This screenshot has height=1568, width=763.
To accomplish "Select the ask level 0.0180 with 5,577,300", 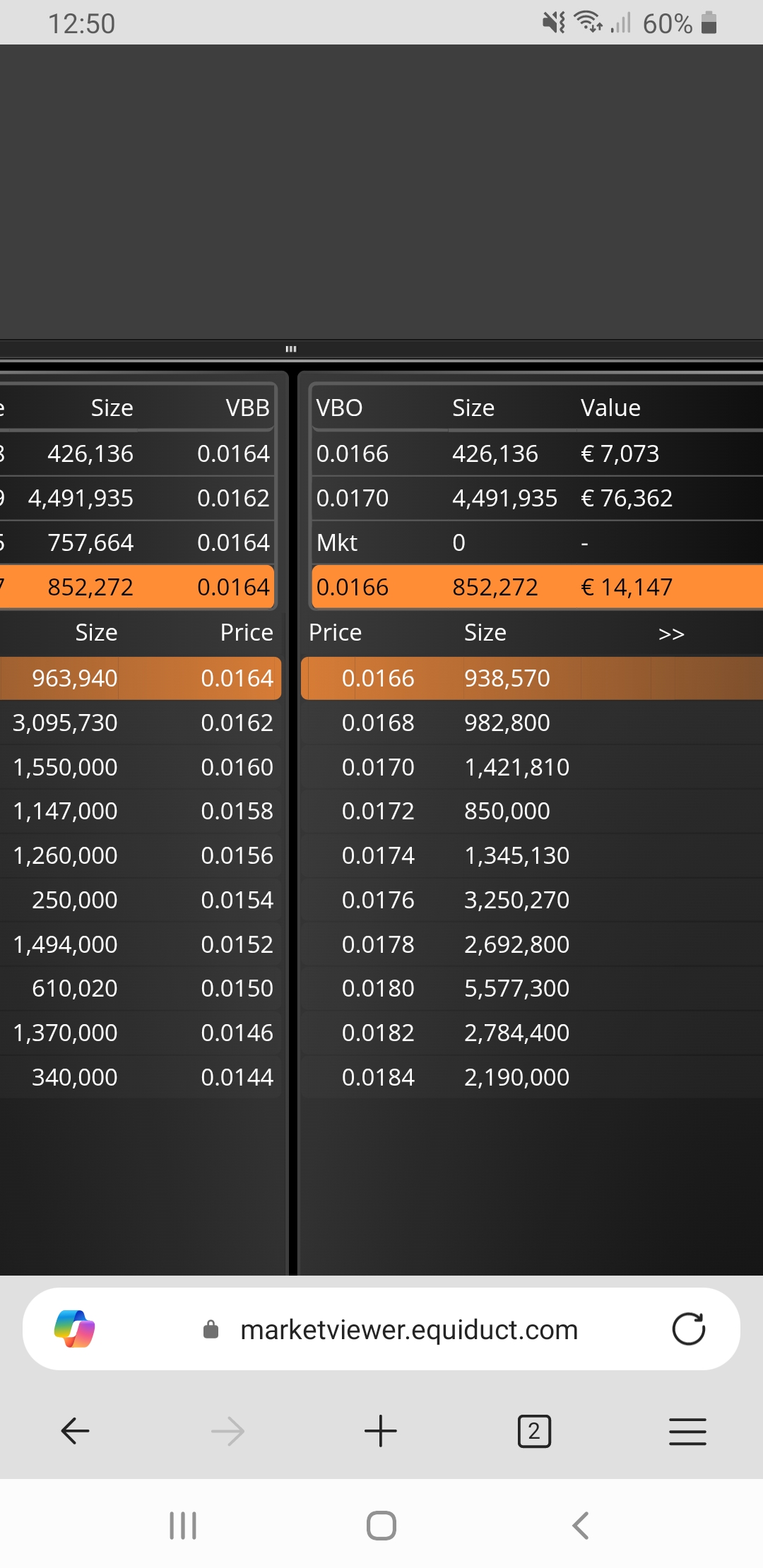I will pyautogui.click(x=532, y=988).
